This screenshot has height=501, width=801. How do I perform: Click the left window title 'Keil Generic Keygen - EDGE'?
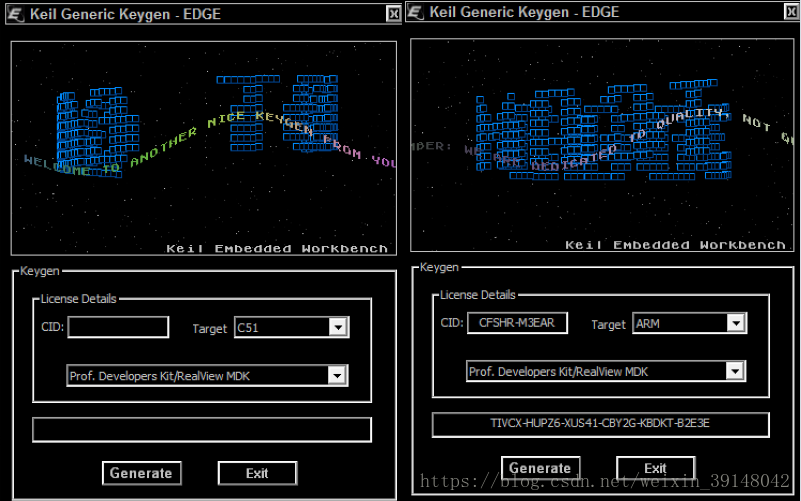click(x=125, y=14)
